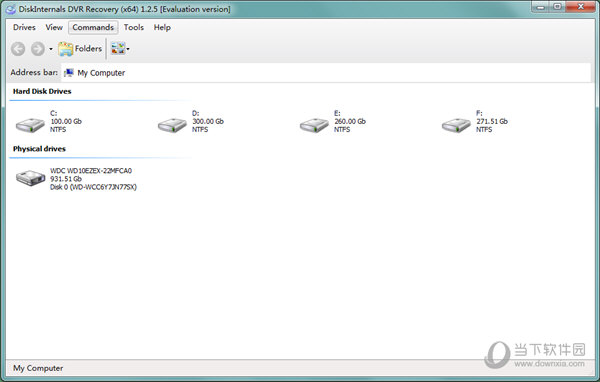Click the Forward navigation arrow
Screen dimensions: 600x382
(x=38, y=49)
